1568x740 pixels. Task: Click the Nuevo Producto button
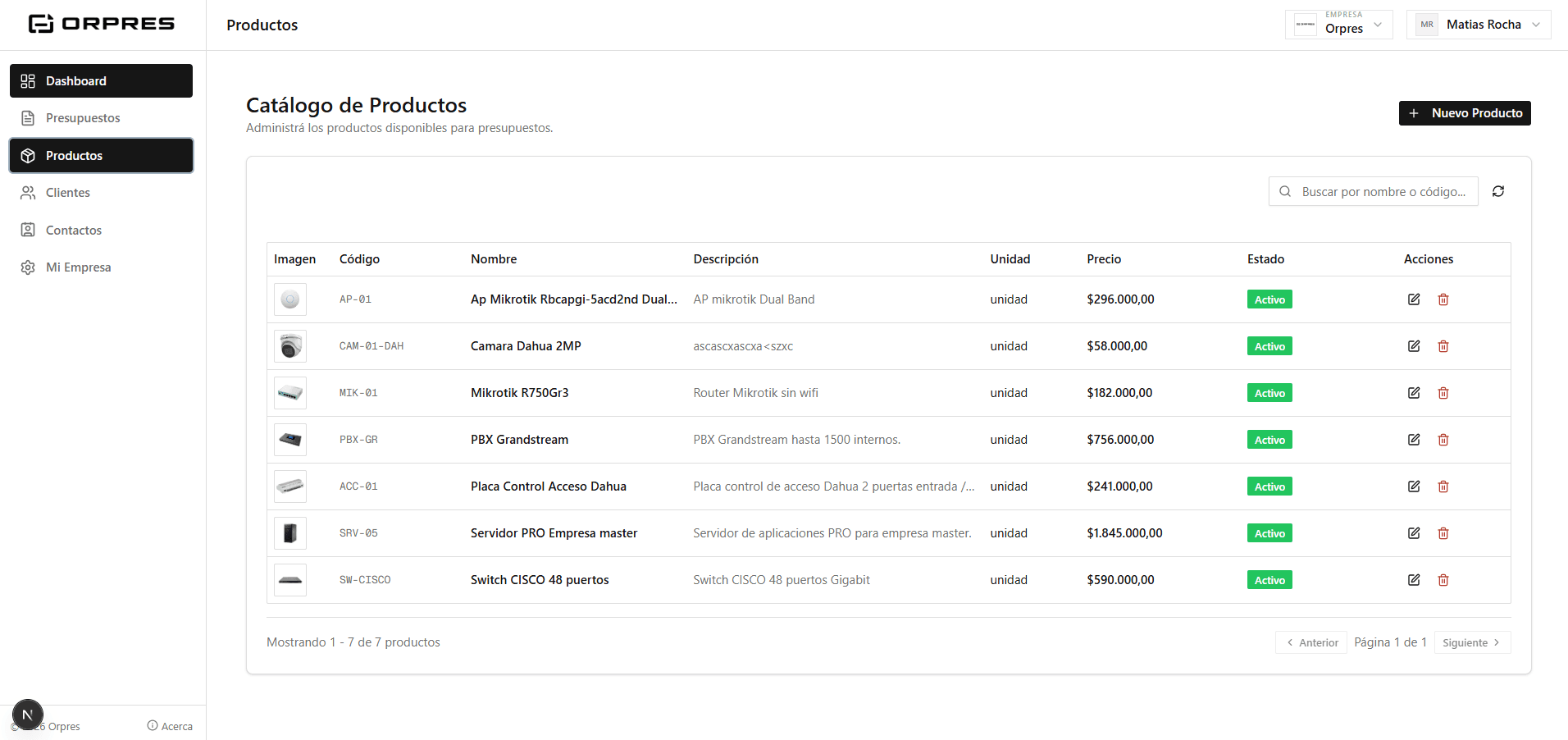[1465, 113]
